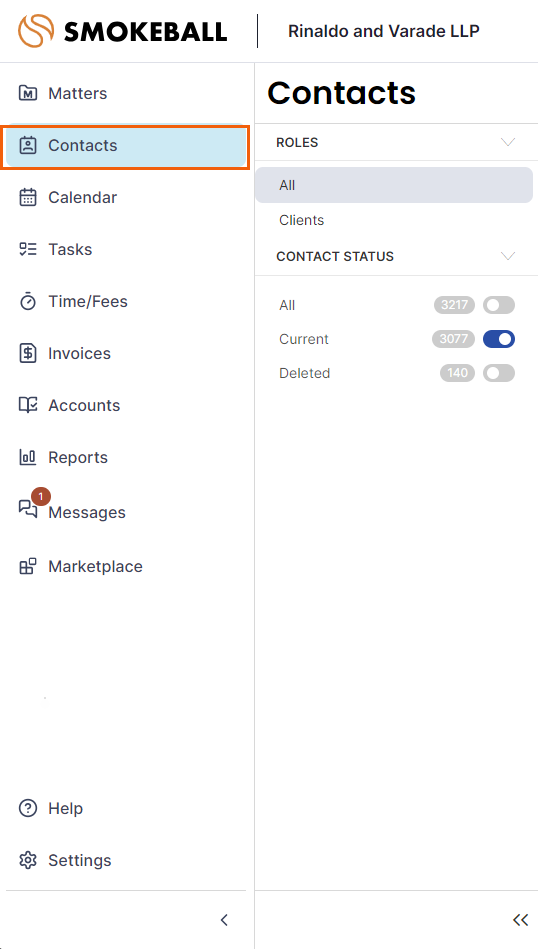Turn off the Current contacts toggle
The width and height of the screenshot is (538, 949).
(x=499, y=339)
